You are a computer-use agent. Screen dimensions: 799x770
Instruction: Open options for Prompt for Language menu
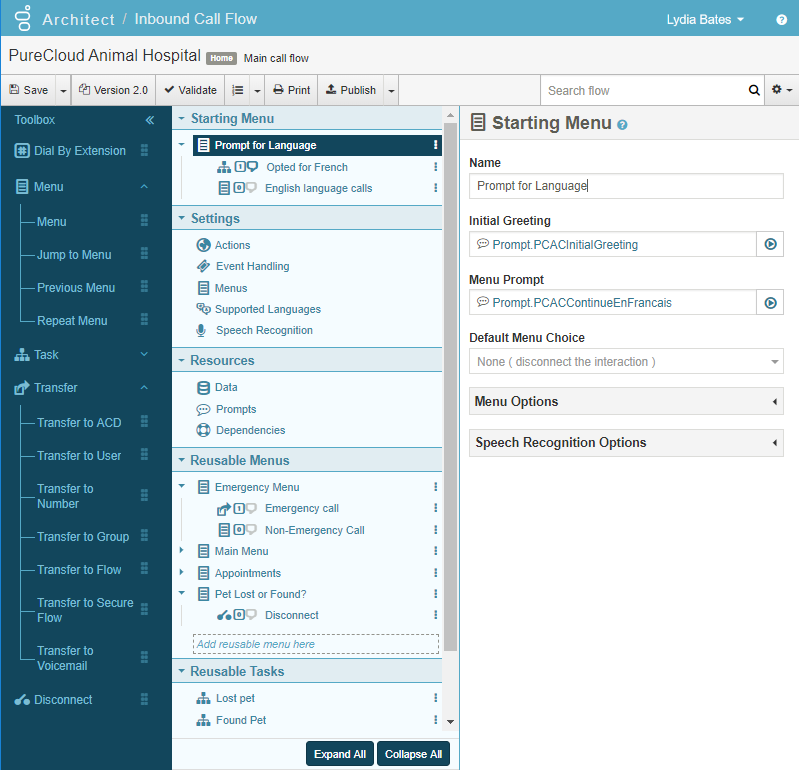pyautogui.click(x=435, y=145)
